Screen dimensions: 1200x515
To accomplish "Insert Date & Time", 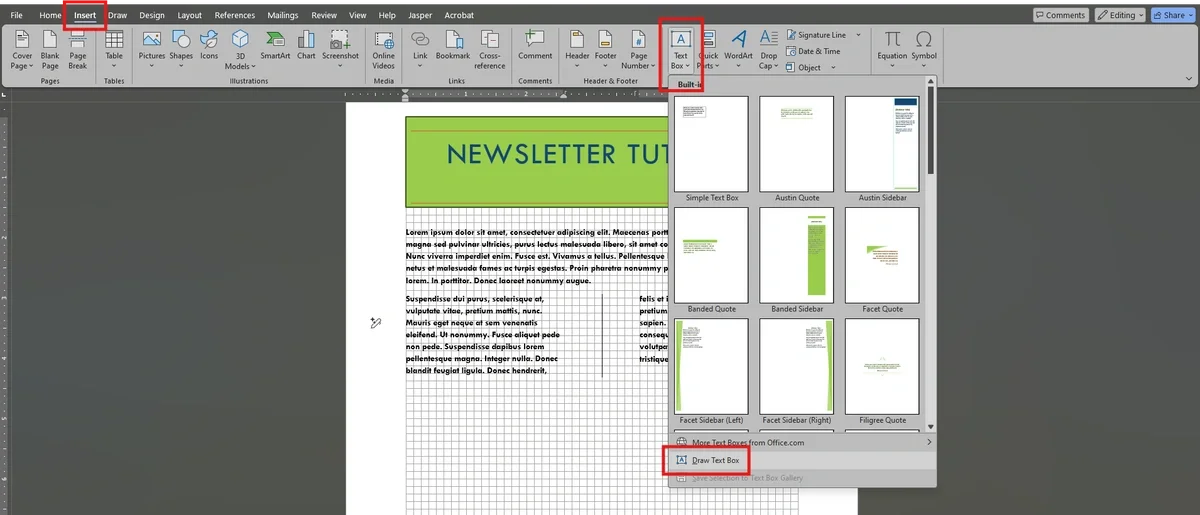I will click(x=812, y=51).
